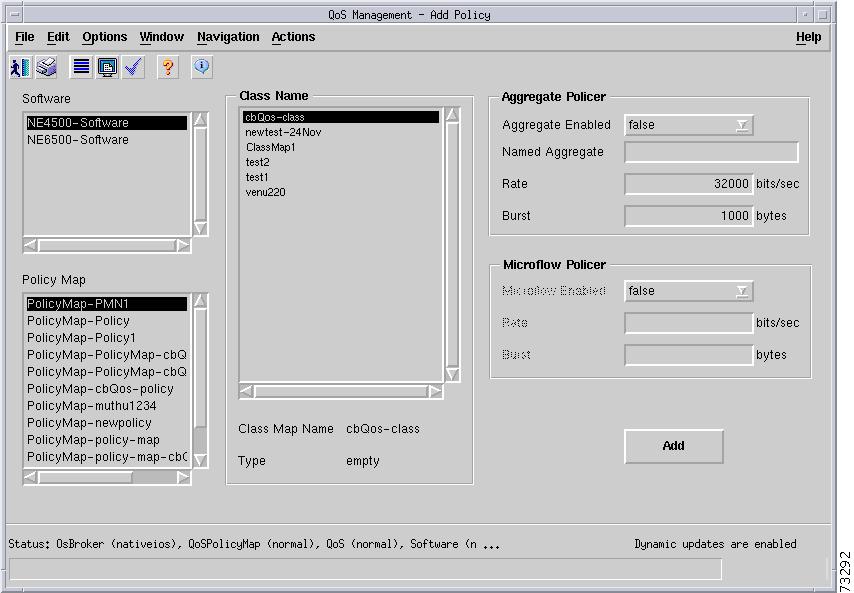Select PolicyMap-PMN1 in Policy Map list

(x=107, y=304)
